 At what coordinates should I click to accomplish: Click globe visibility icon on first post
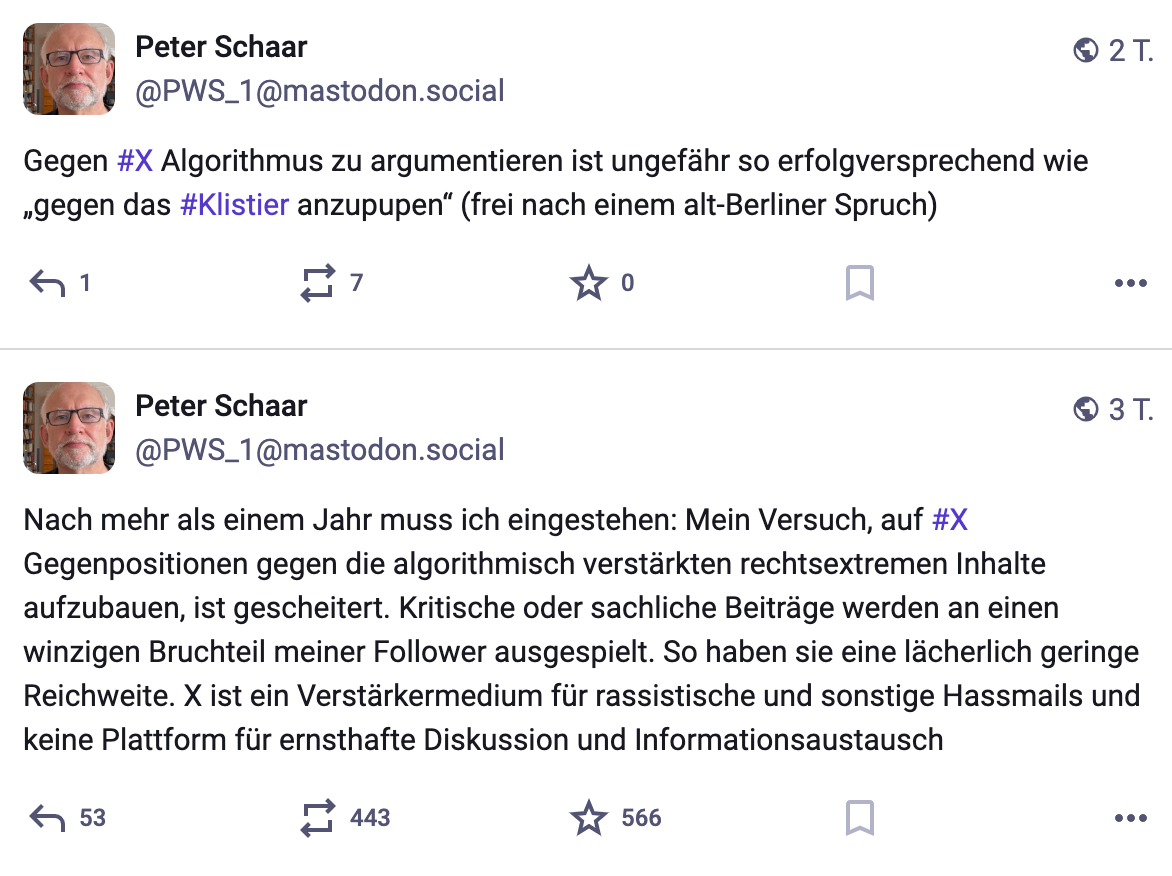click(x=1085, y=51)
